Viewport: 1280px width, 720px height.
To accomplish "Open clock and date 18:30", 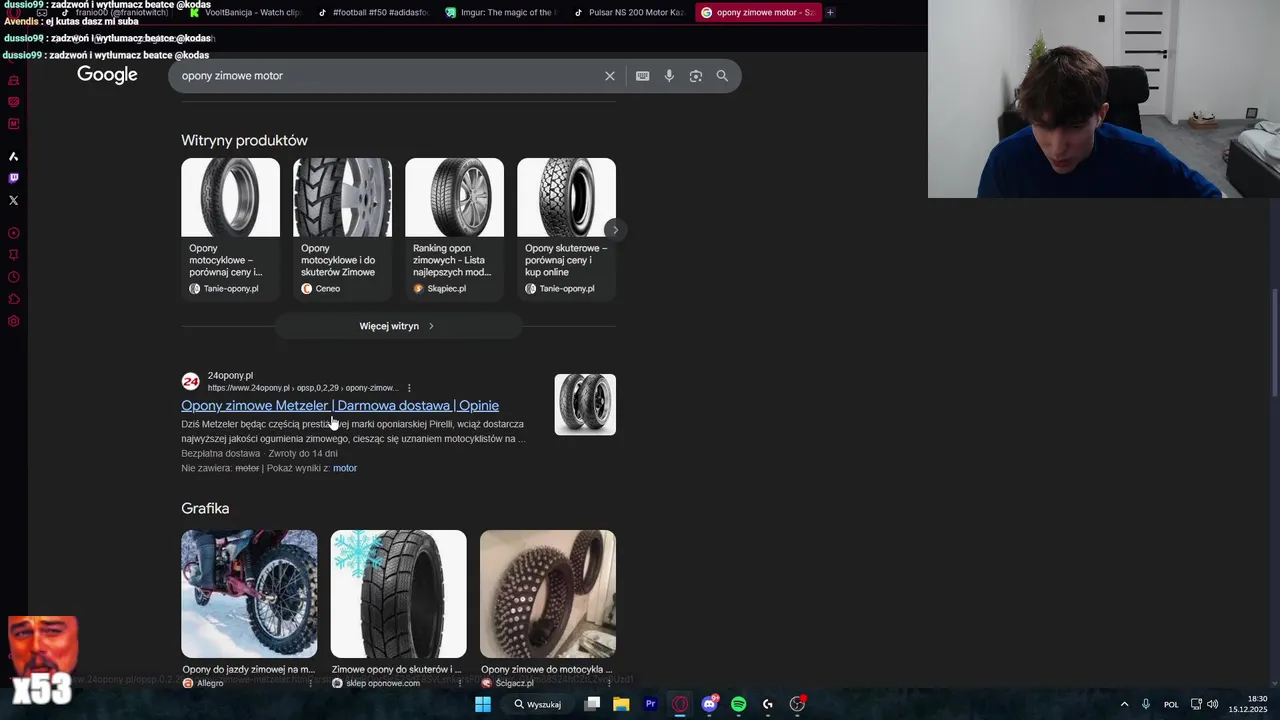I will click(1248, 704).
